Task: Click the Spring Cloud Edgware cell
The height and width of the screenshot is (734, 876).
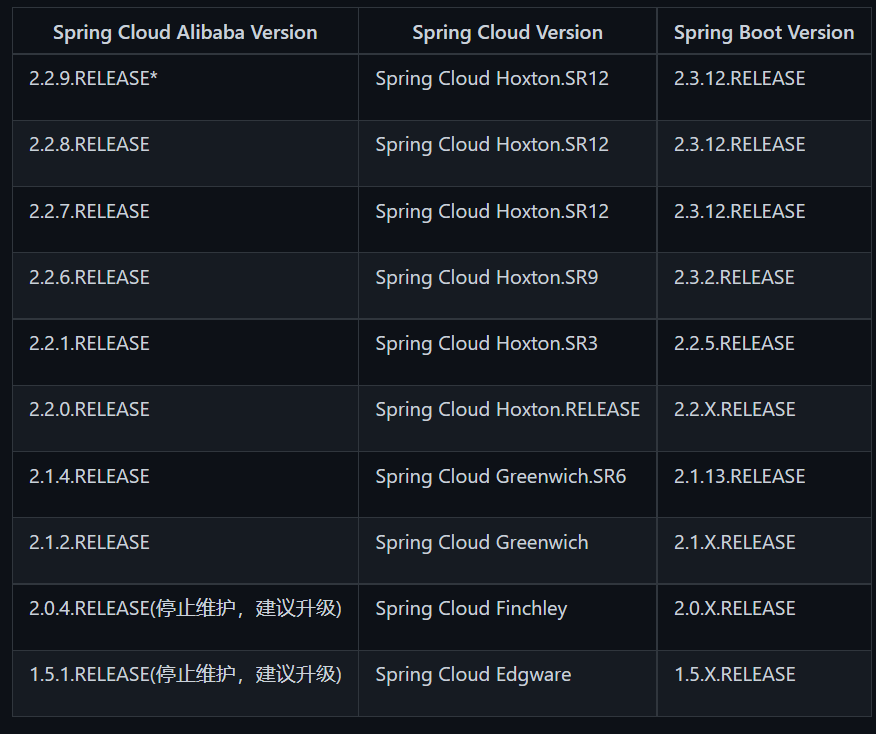Action: (507, 683)
